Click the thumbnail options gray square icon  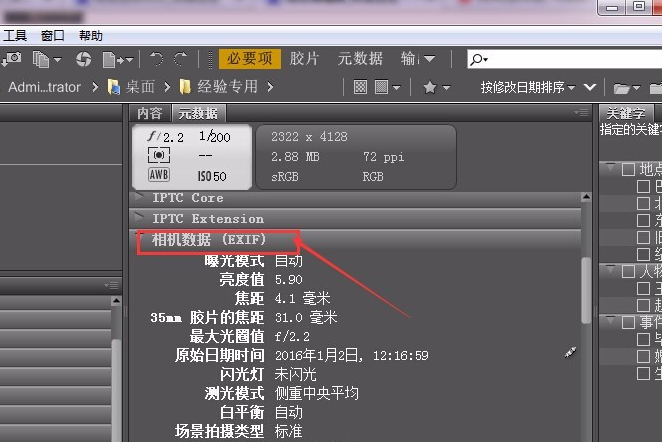pos(382,87)
